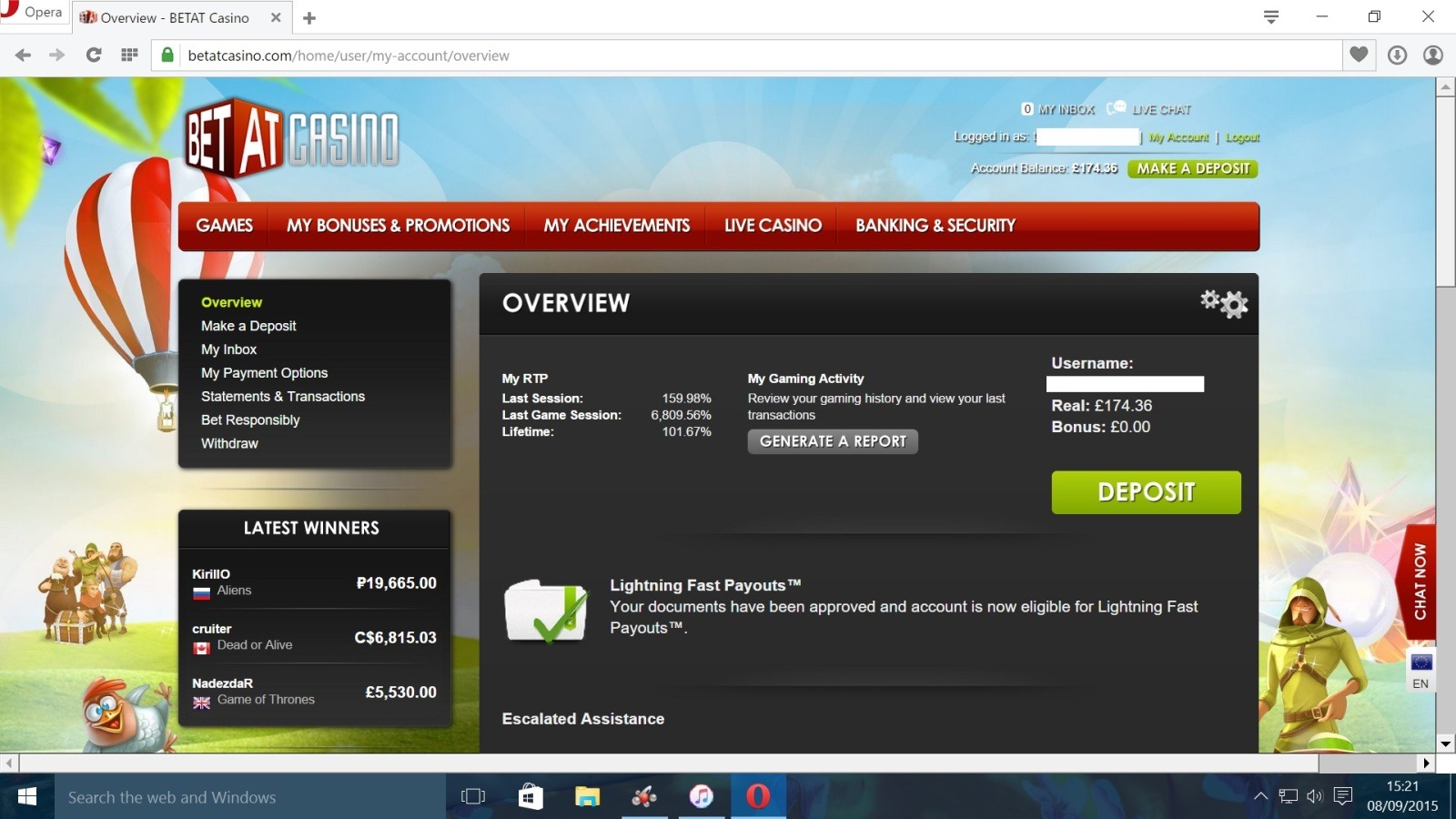Open Bet Responsibly in the sidebar
The image size is (1456, 819).
[250, 420]
